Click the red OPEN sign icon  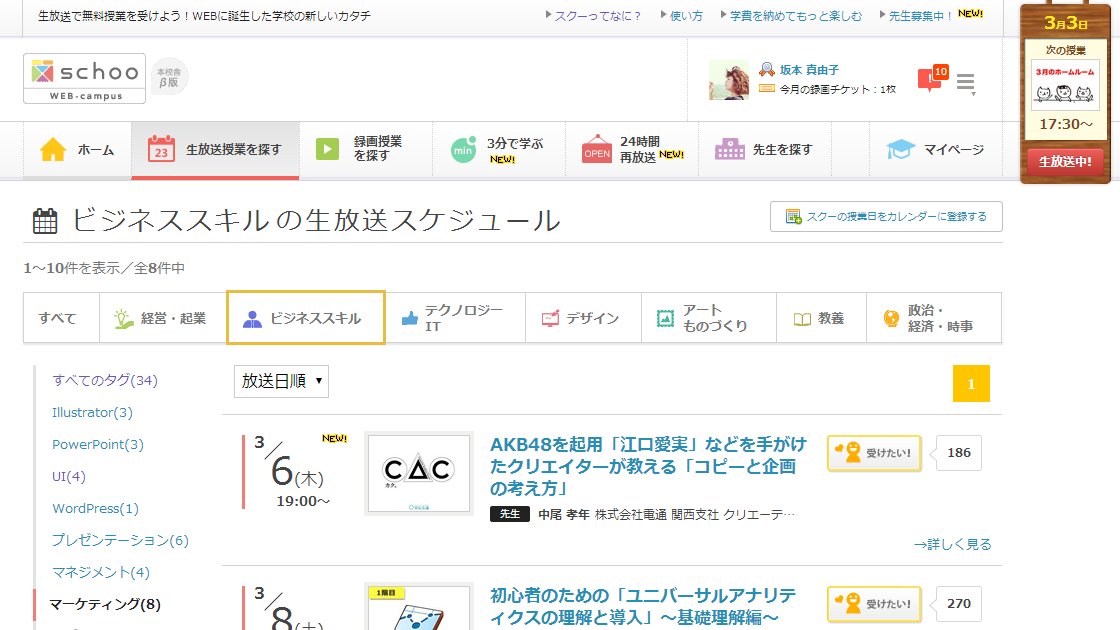596,149
